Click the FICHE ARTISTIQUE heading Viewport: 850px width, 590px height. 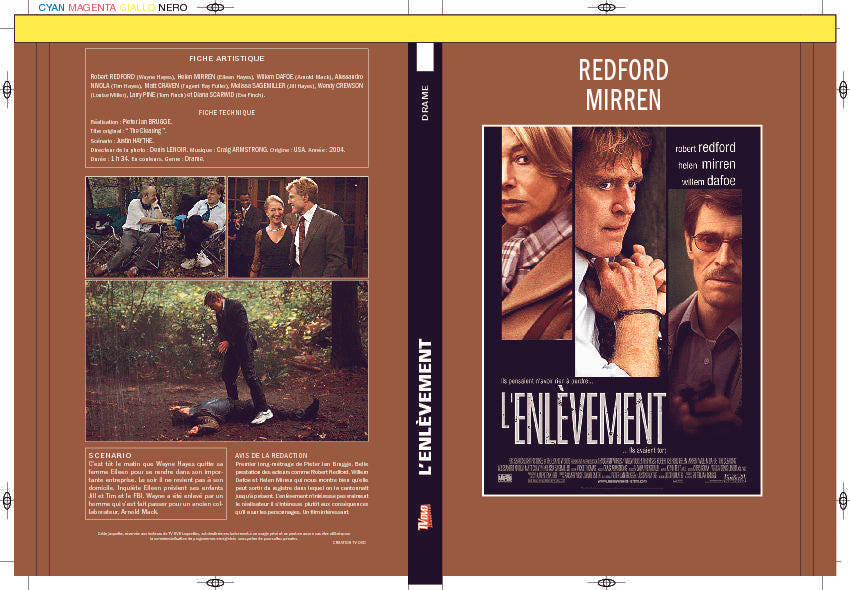(x=227, y=58)
